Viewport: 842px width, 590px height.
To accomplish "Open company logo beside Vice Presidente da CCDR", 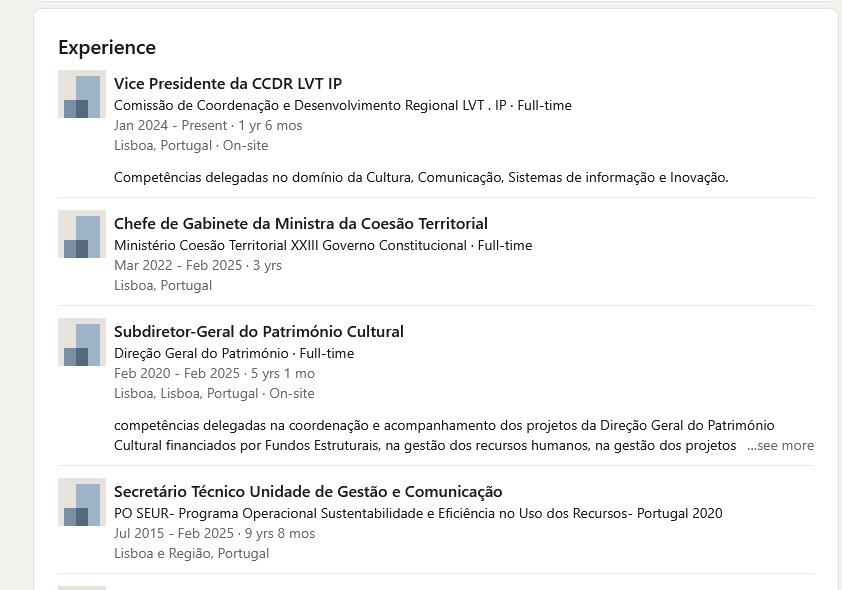I will 82,94.
